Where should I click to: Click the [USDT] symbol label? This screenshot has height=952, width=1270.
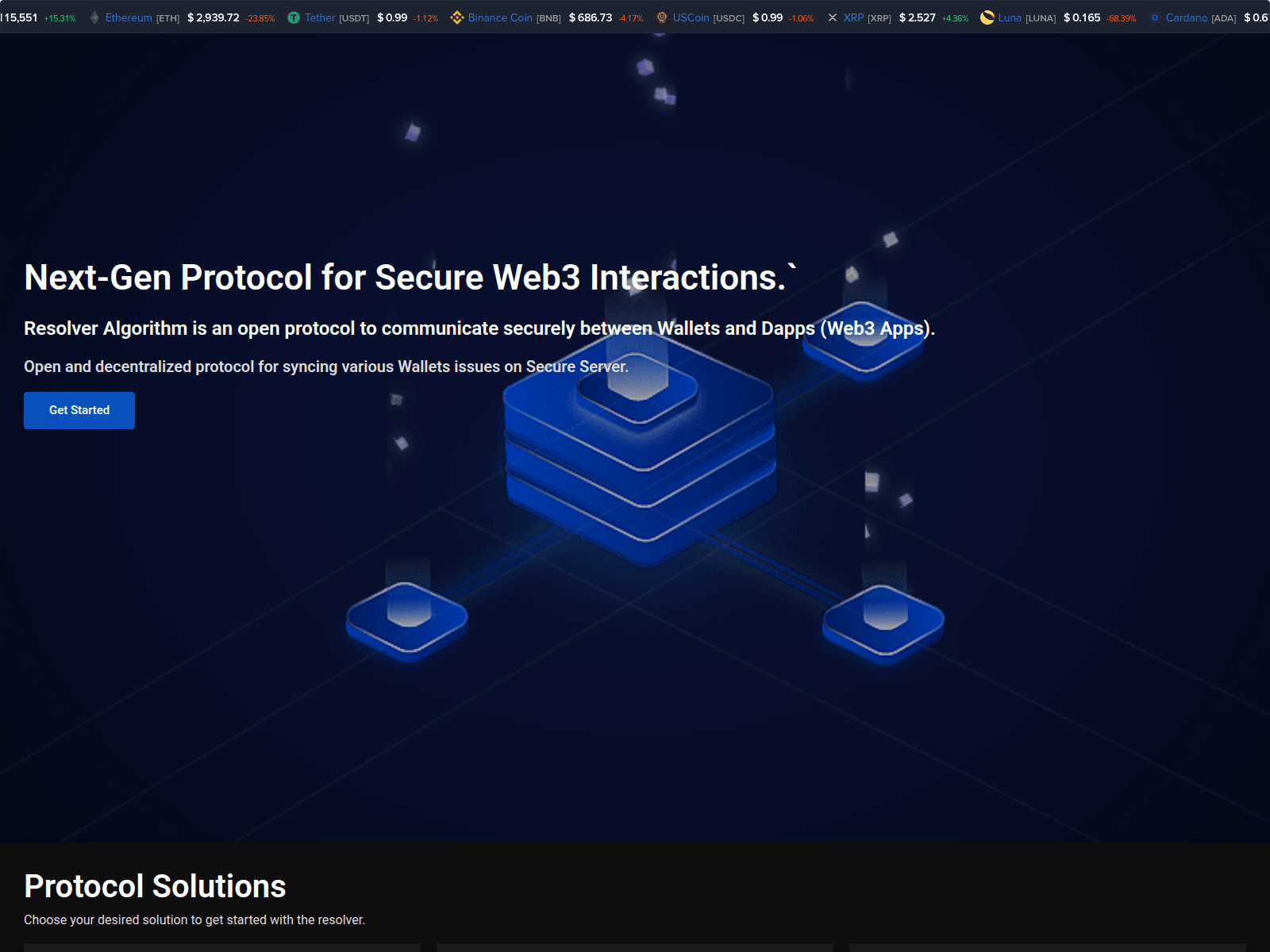click(354, 18)
